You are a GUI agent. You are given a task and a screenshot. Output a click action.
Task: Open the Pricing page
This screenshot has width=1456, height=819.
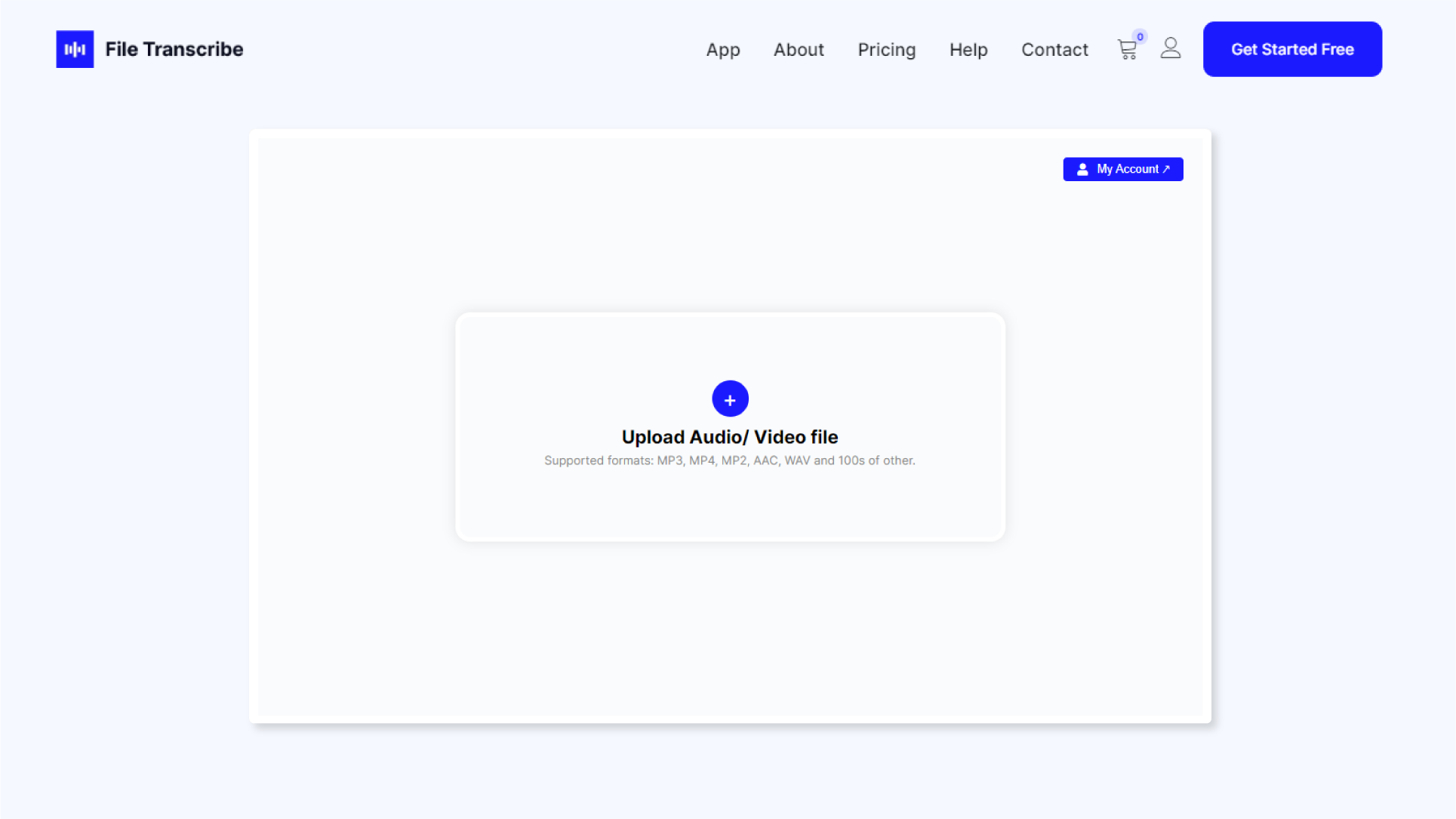886,50
